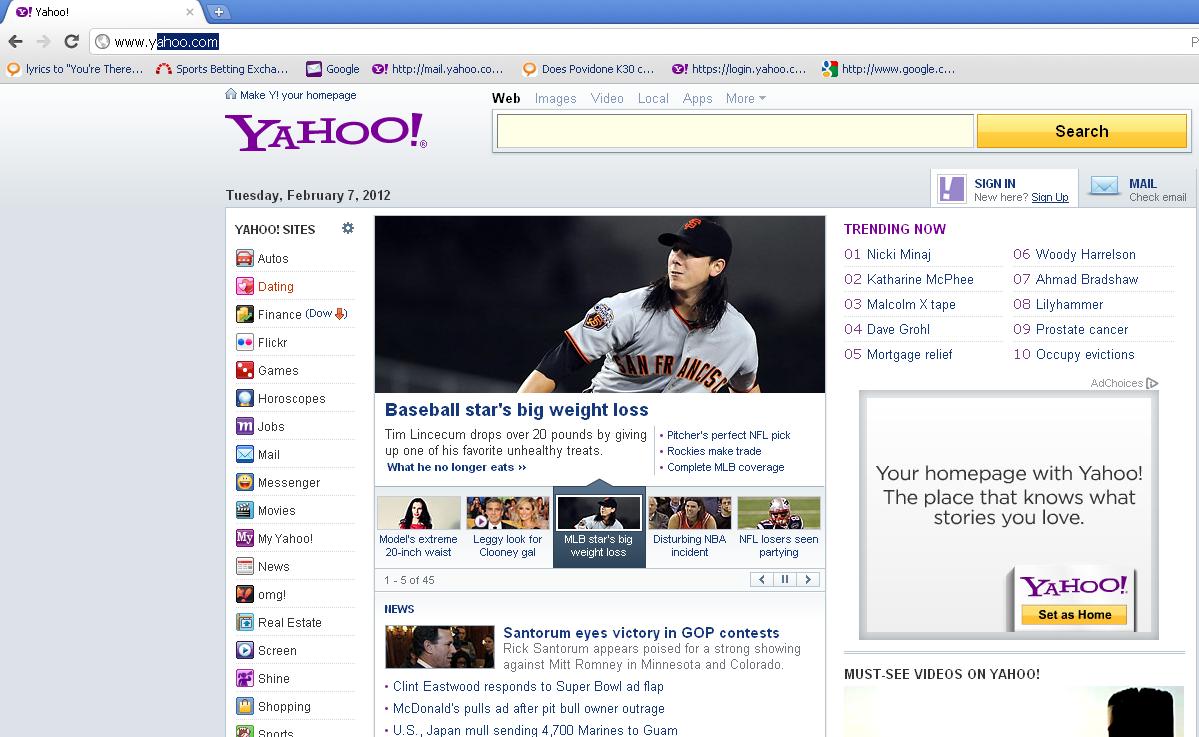The height and width of the screenshot is (737, 1199).
Task: Click the Horoscopes icon in sidebar
Action: click(x=244, y=398)
